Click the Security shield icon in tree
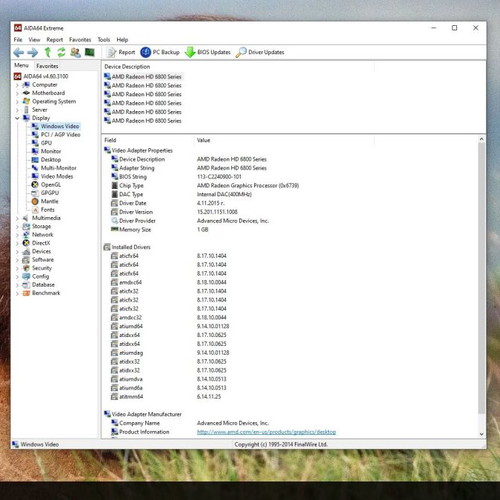Viewport: 500px width, 500px height. [26, 268]
